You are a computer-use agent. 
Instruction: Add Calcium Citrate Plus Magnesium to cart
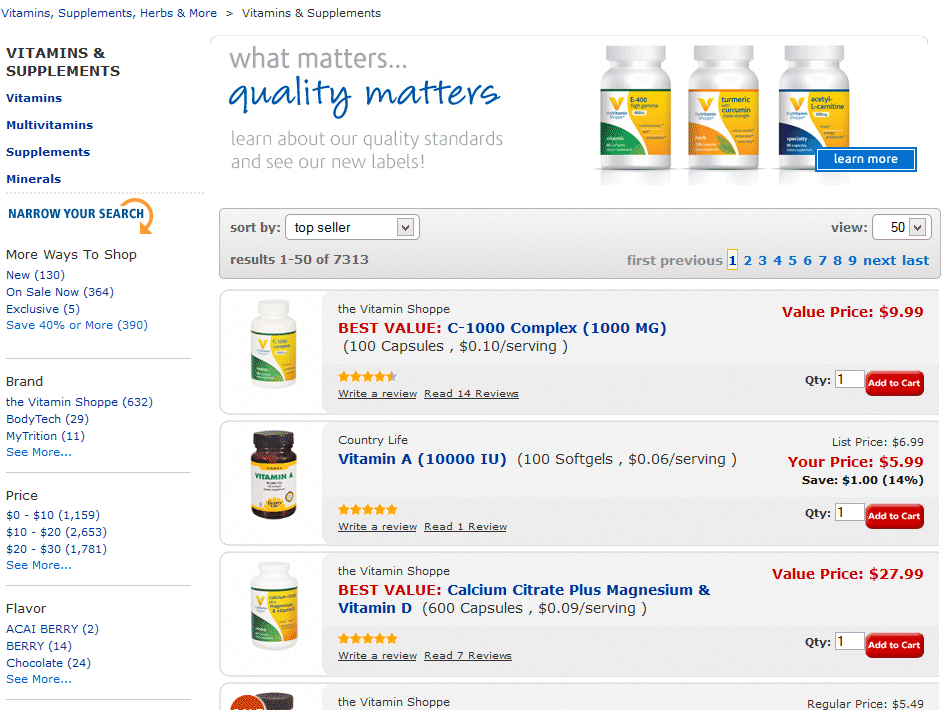pos(893,645)
